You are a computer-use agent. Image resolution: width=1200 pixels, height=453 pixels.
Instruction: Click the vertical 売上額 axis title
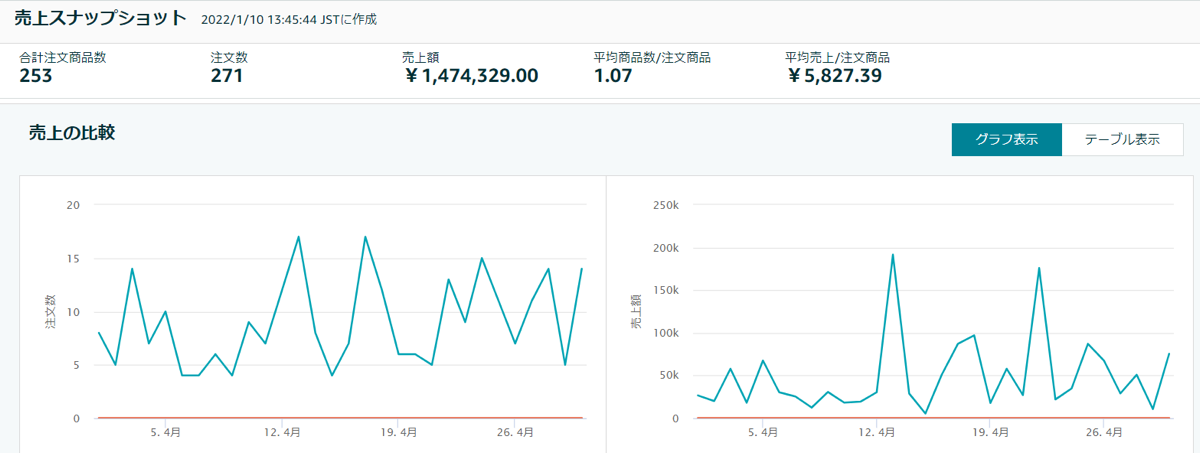coord(636,312)
